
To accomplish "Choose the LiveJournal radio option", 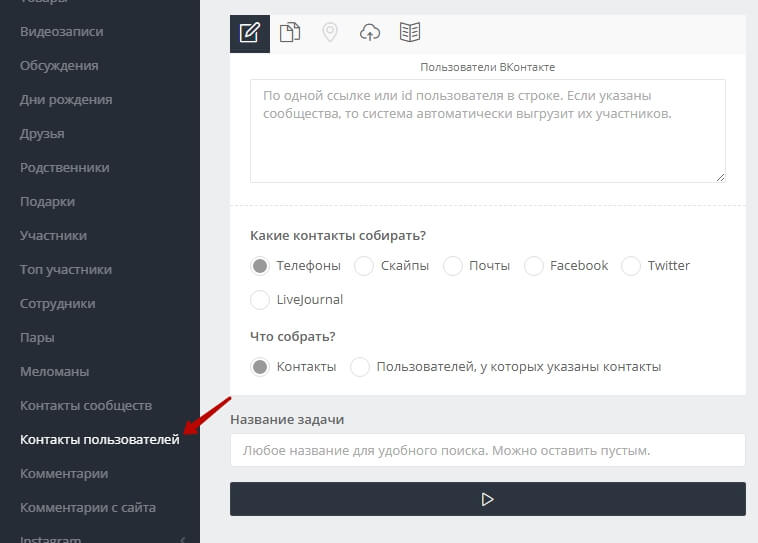I will [260, 300].
